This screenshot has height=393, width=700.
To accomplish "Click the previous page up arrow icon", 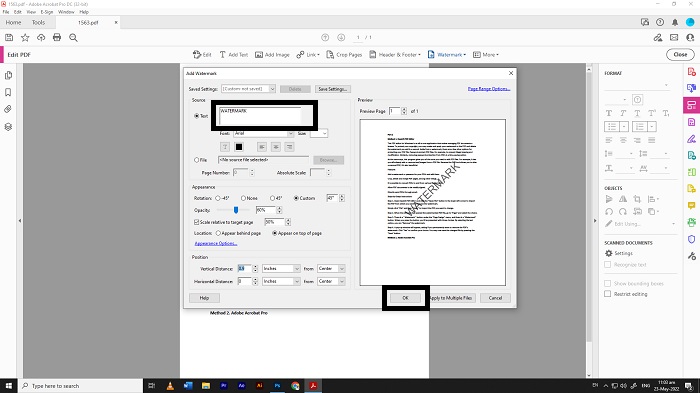I will [325, 38].
